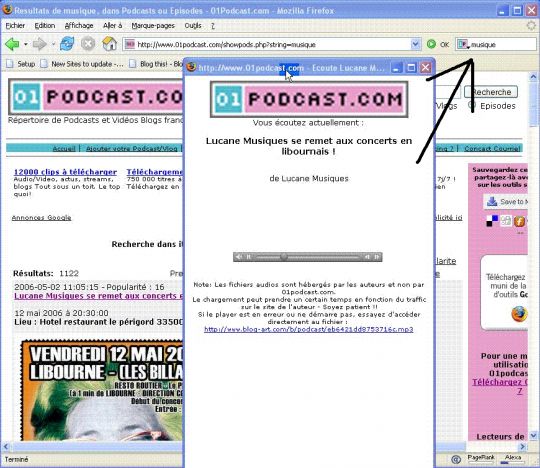
Task: Open the Affichage menu
Action: coord(79,25)
